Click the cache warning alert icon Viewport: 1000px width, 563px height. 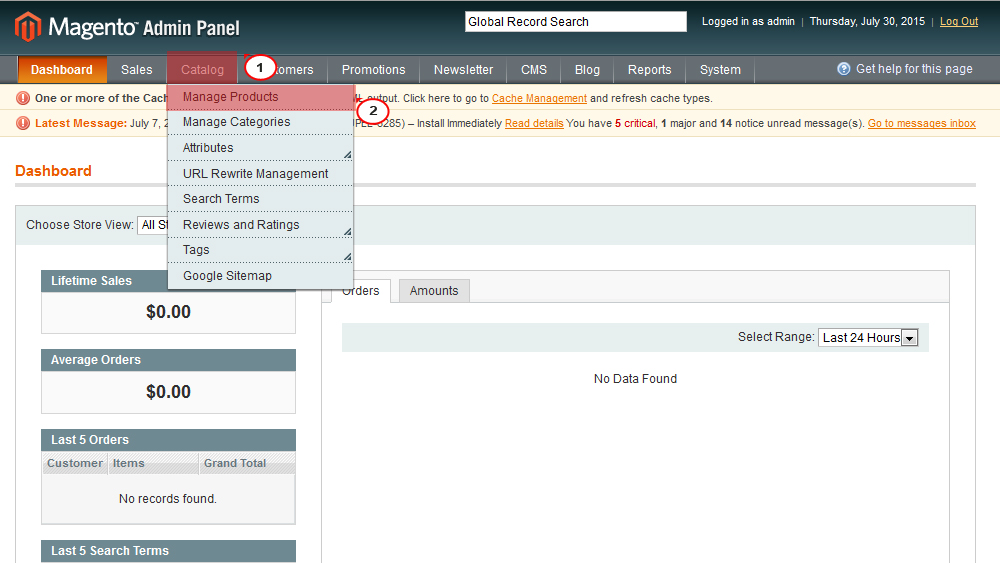23,98
